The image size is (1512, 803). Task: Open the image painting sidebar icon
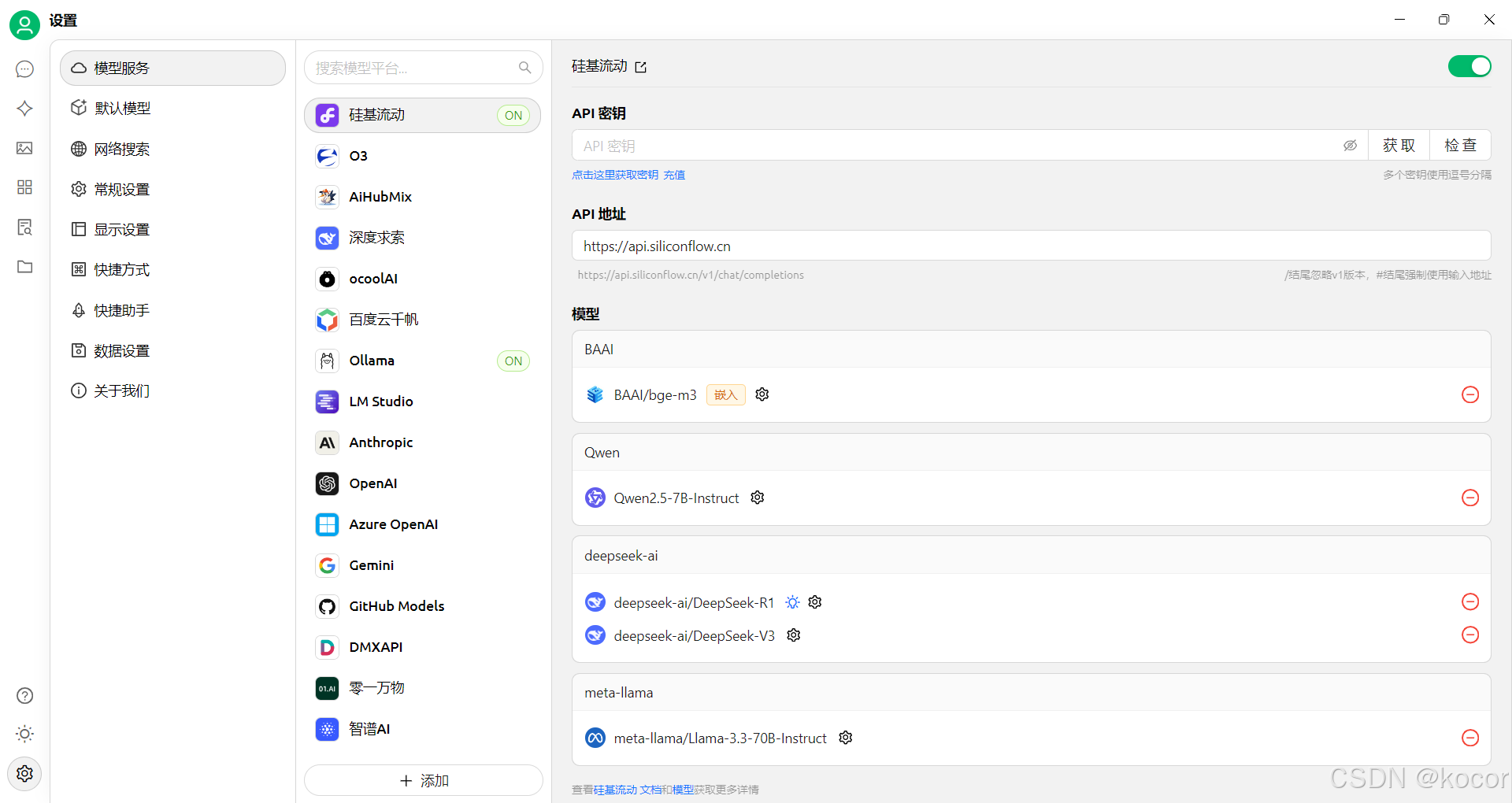[24, 148]
